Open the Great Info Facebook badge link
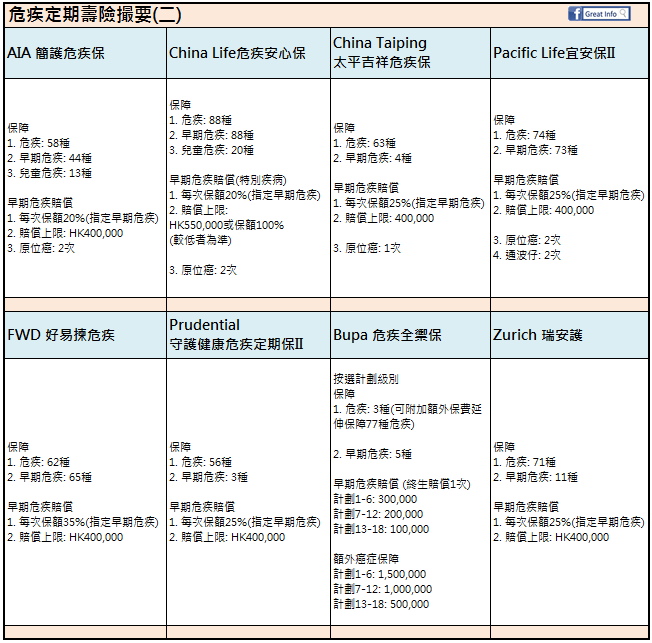 [599, 14]
